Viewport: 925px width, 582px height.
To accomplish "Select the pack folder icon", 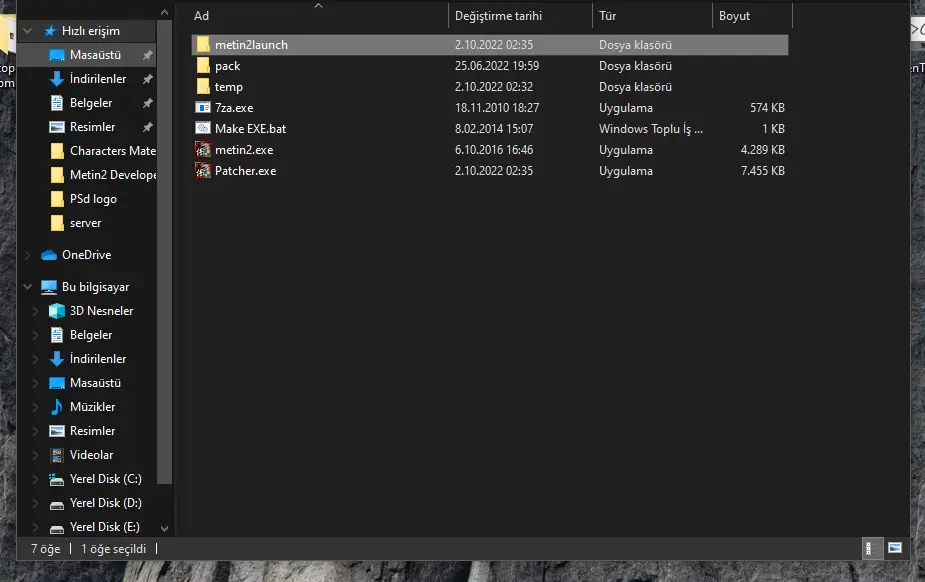I will (x=203, y=65).
